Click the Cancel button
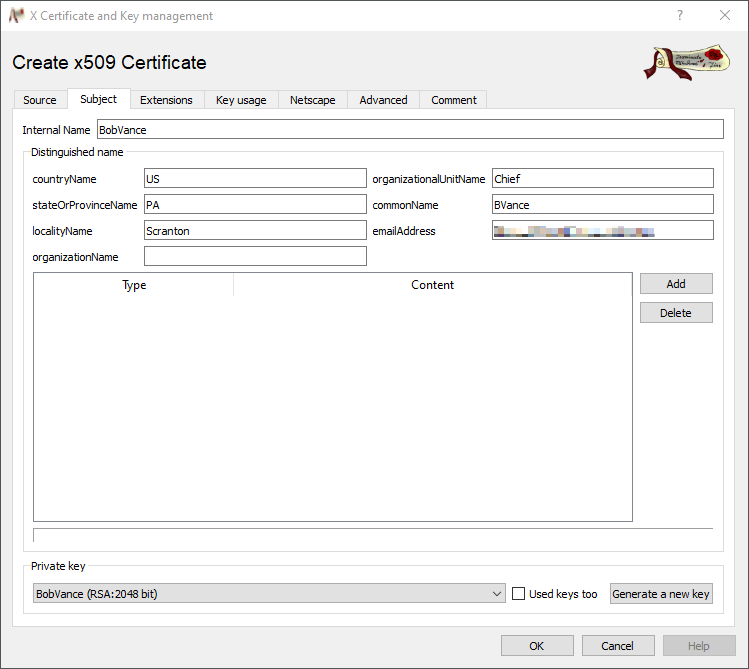 coord(618,645)
